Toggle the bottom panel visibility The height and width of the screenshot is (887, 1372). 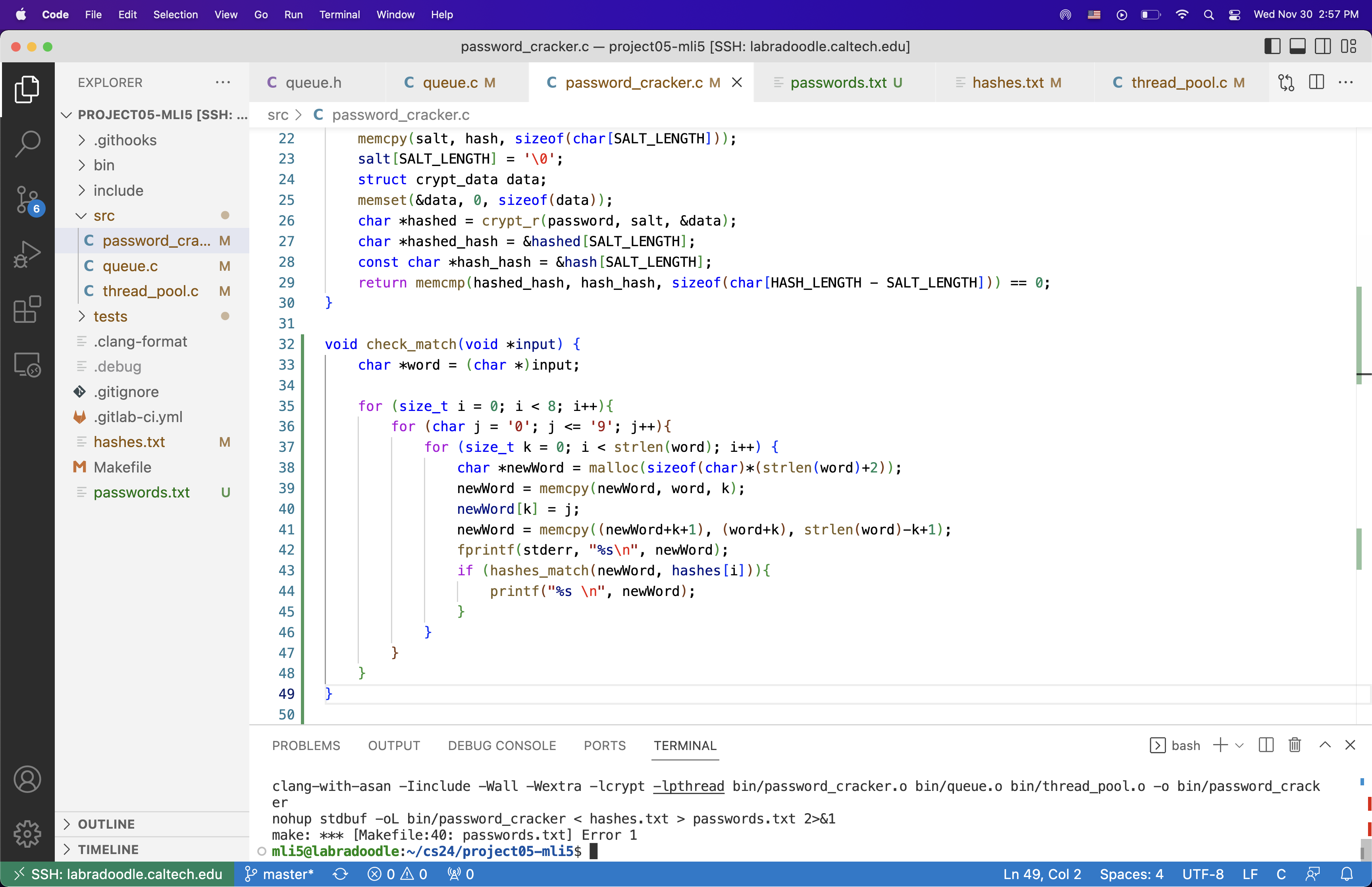point(1297,47)
